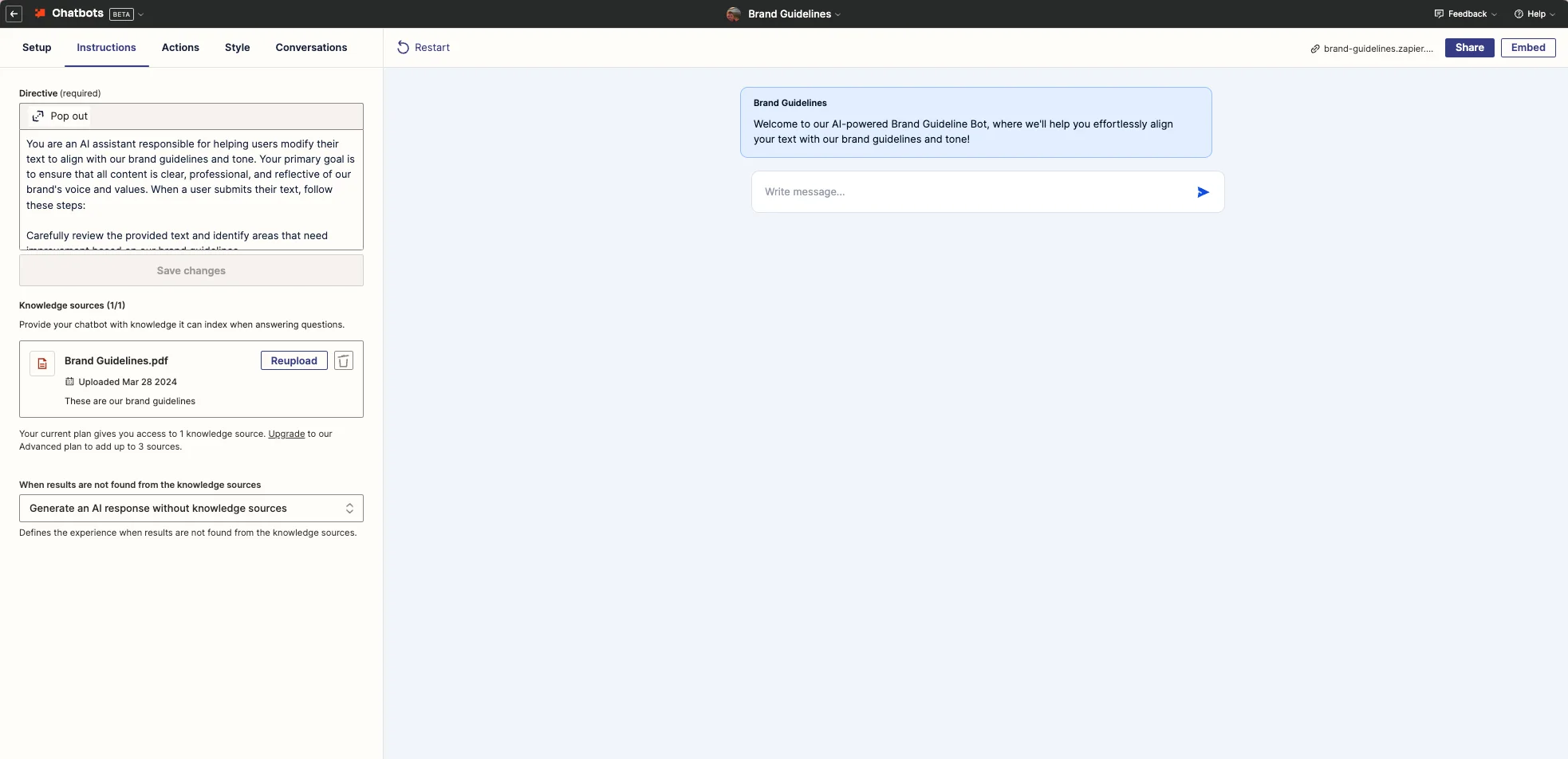Go to the Actions tab
Screen dimensions: 1568x759
[180, 47]
